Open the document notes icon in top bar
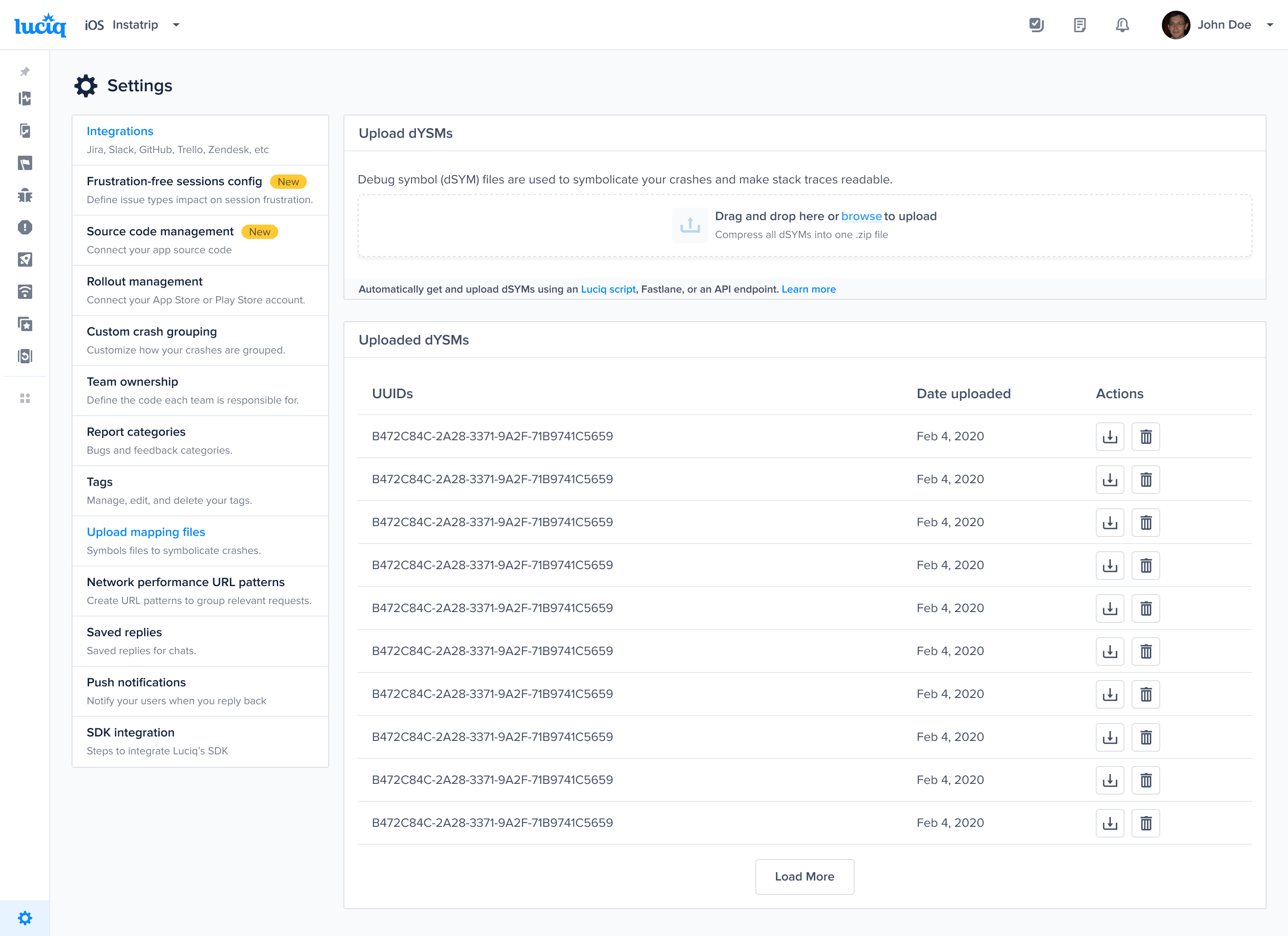 (x=1080, y=25)
